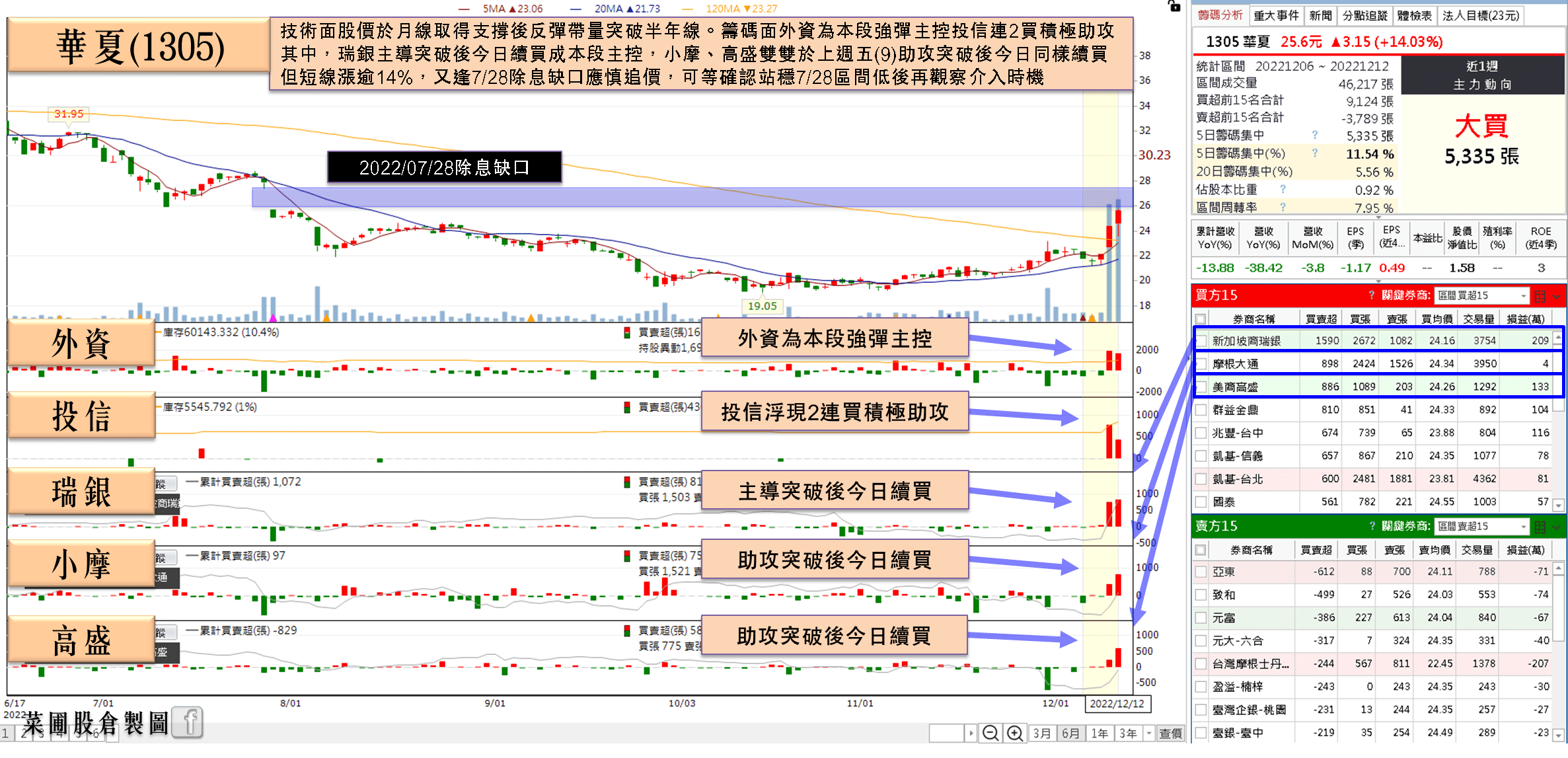Open the 分點追蹤 tab
Viewport: 1568px width, 758px height.
point(1364,15)
